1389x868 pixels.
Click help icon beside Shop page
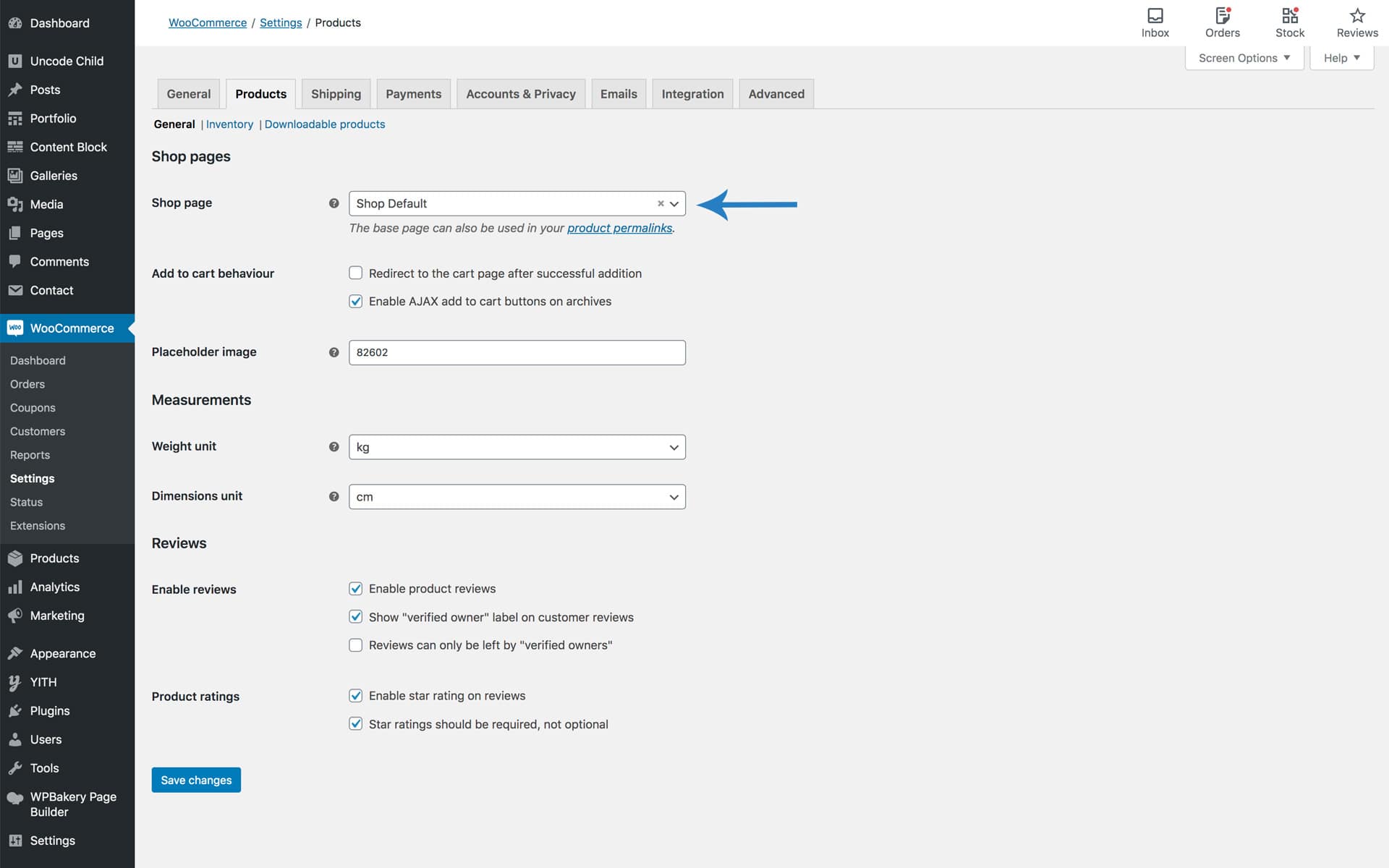[334, 203]
